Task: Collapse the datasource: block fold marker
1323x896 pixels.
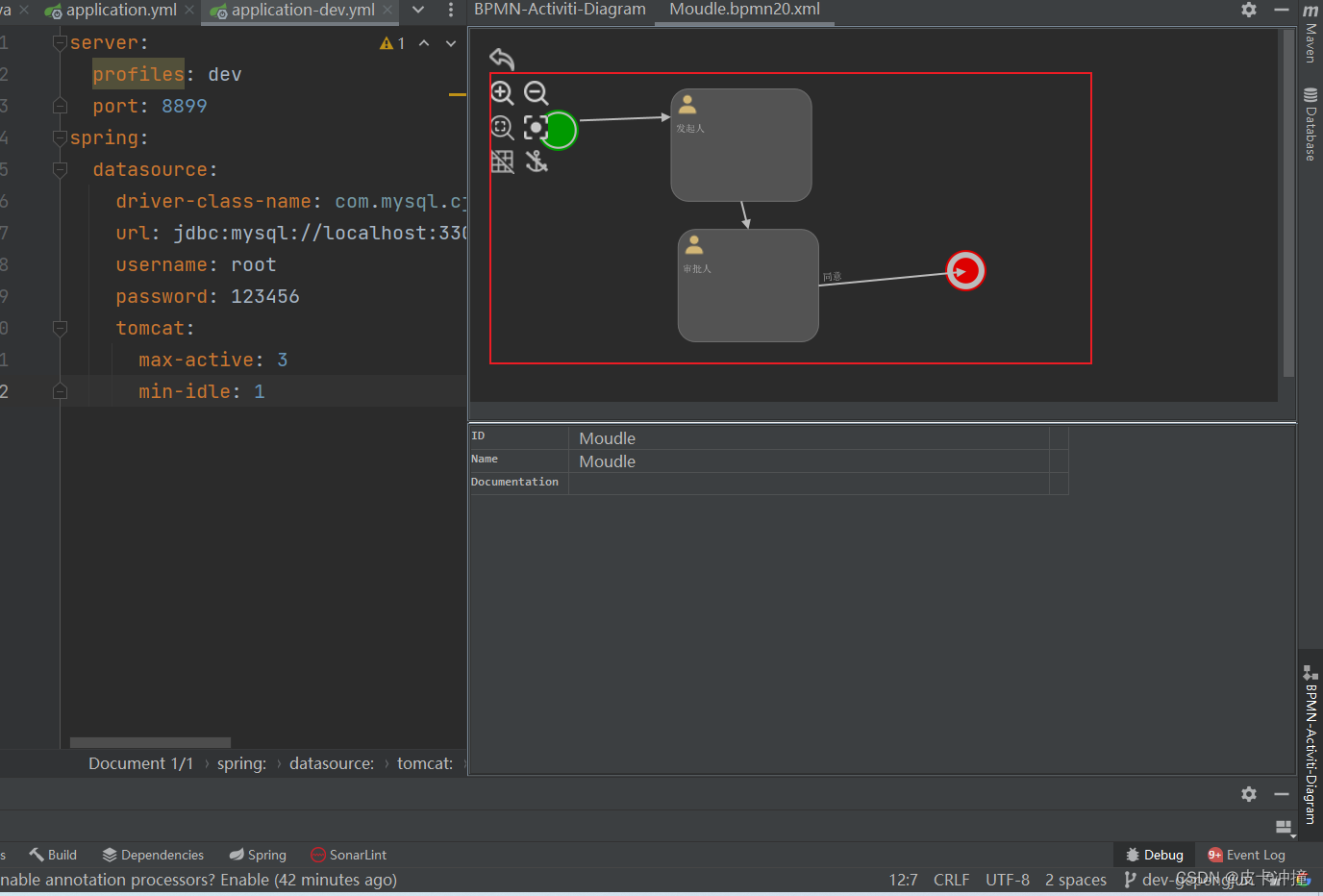Action: (x=60, y=169)
